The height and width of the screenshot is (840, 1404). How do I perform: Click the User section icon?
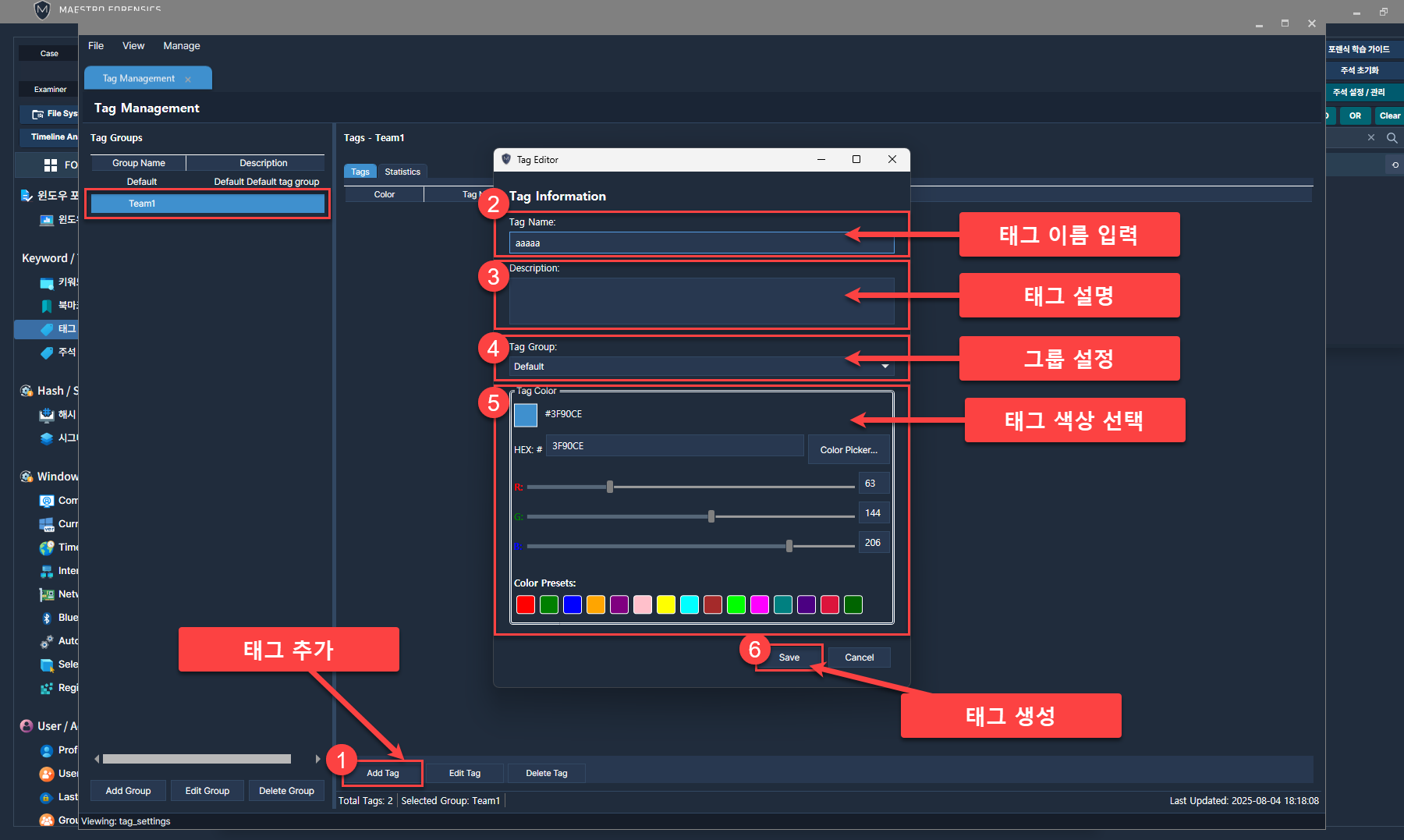tap(27, 726)
